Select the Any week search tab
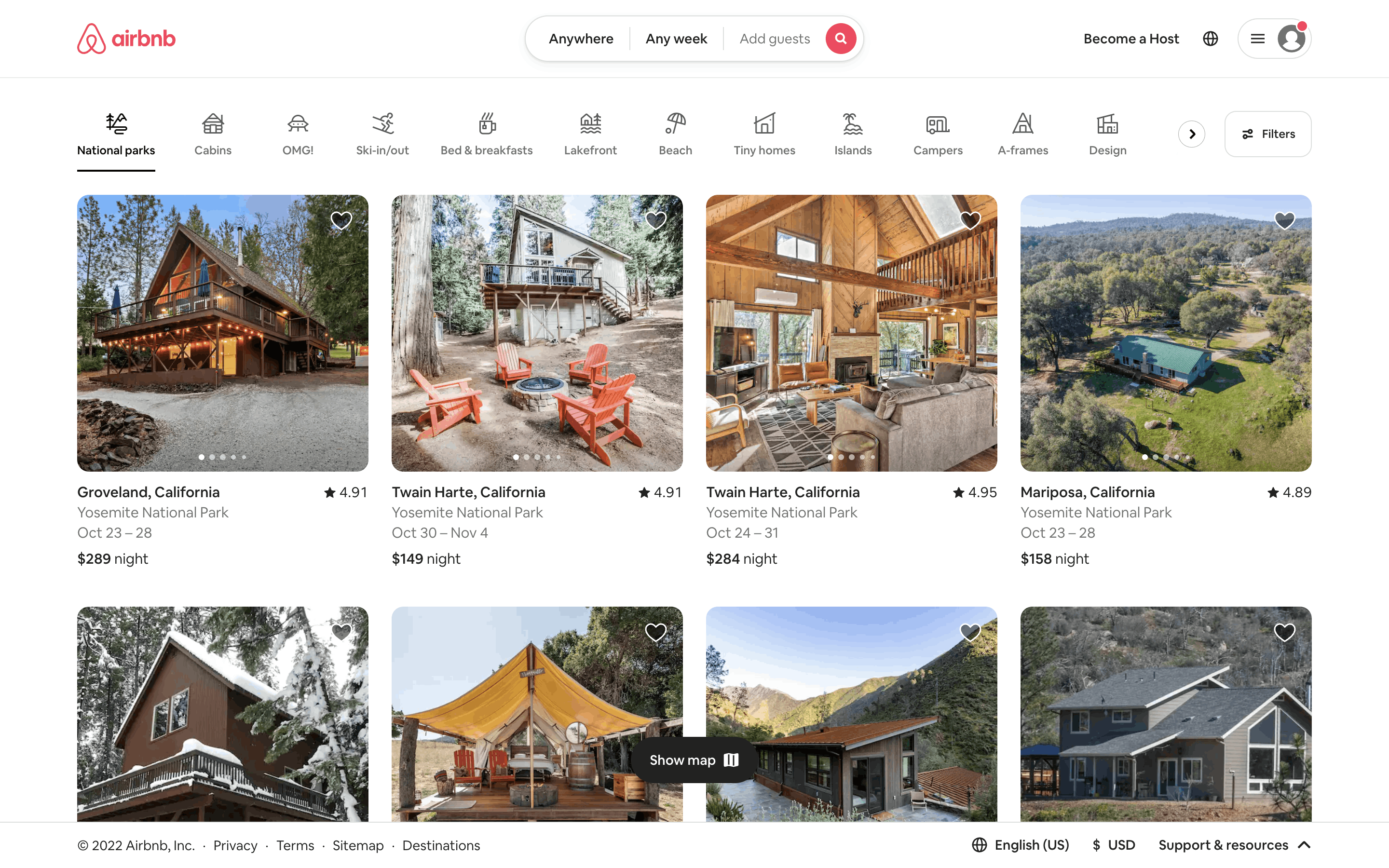The image size is (1389, 868). (x=676, y=38)
